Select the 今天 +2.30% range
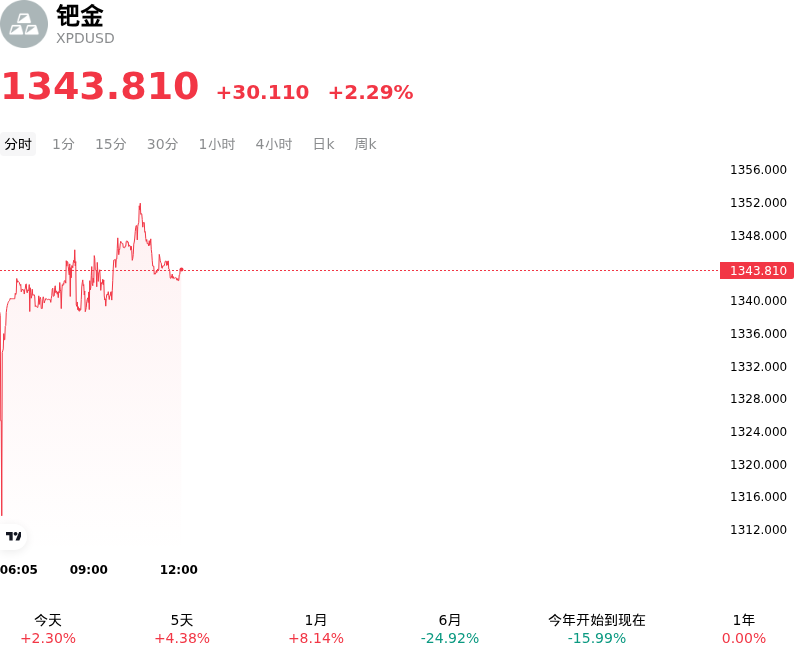The image size is (800, 658). tap(48, 629)
